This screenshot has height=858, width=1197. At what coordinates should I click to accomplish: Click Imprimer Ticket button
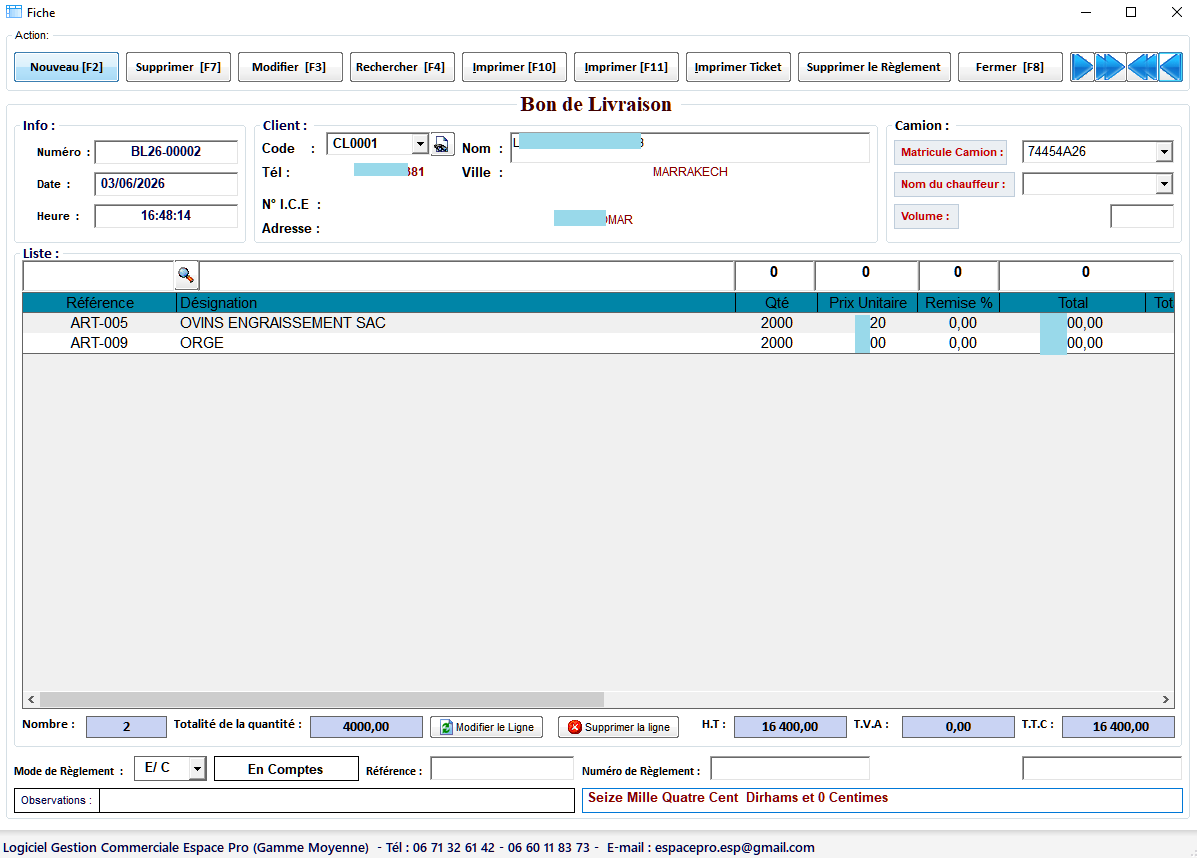tap(738, 67)
